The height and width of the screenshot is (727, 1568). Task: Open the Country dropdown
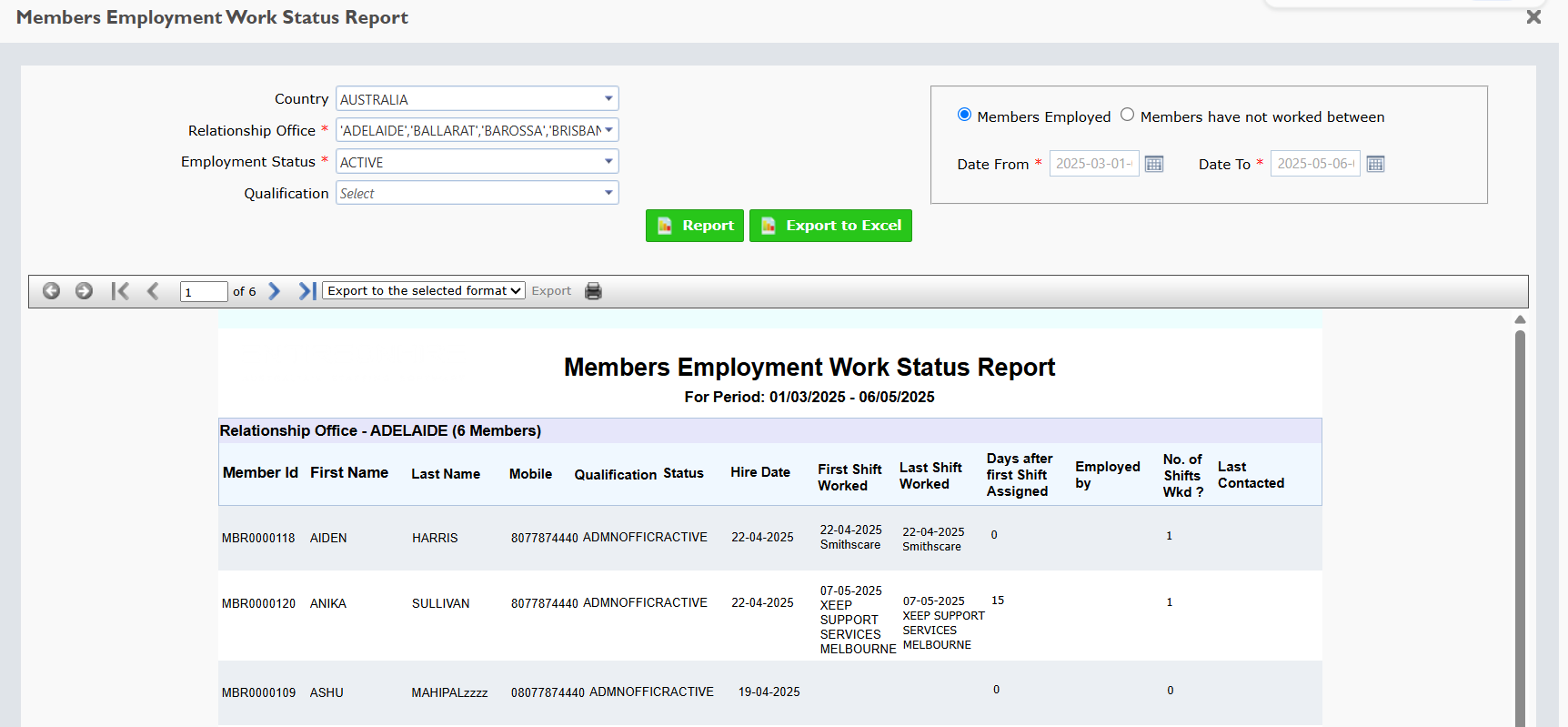pyautogui.click(x=477, y=98)
